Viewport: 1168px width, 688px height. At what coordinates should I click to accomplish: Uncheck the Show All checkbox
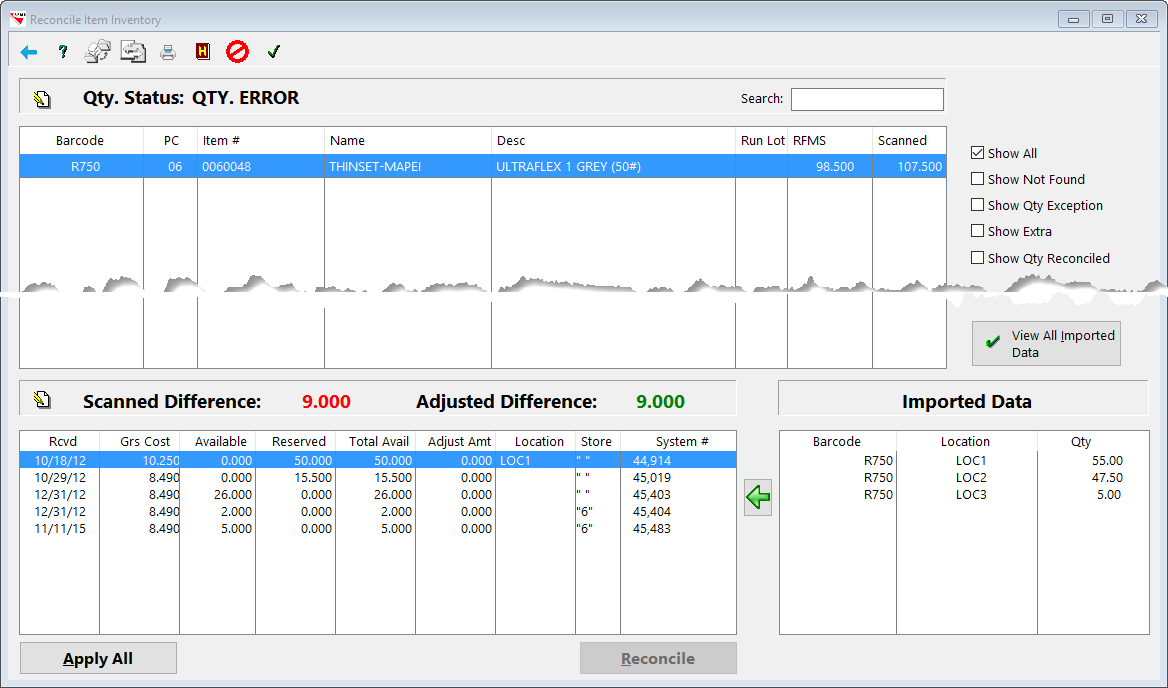(x=978, y=153)
